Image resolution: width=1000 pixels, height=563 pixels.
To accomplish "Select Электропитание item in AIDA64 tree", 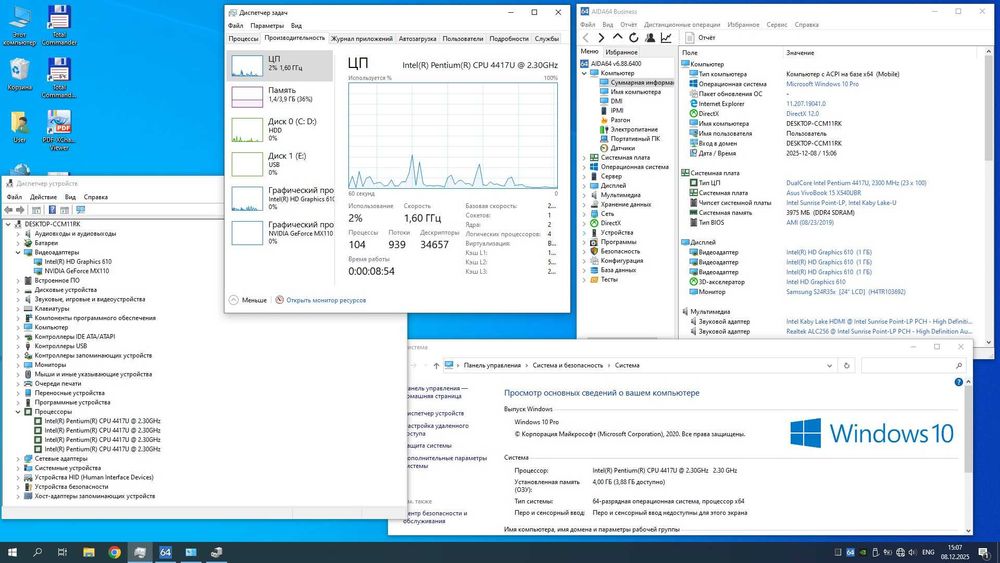I will click(x=634, y=129).
